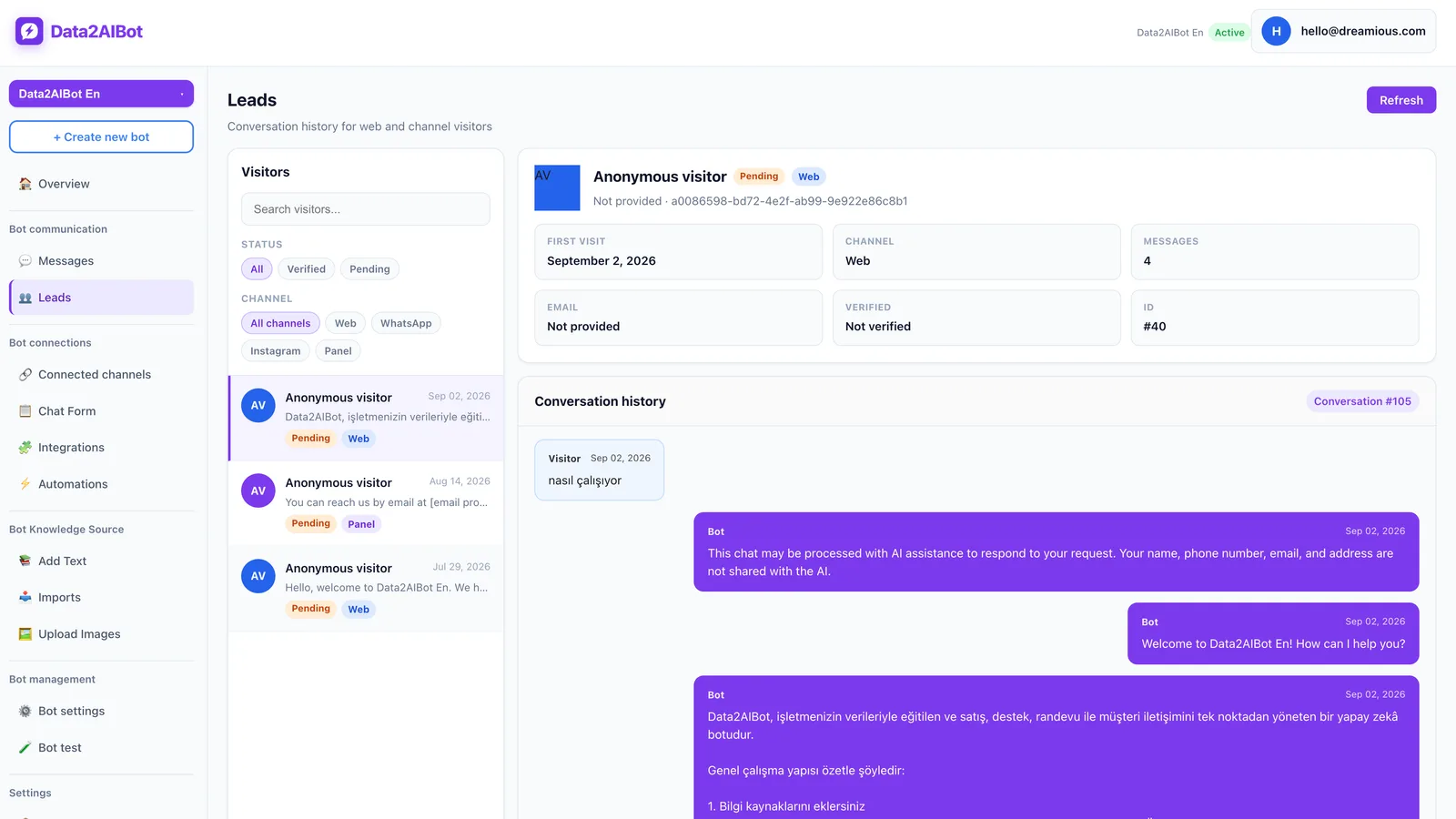
Task: Click the "Welcome to Data2AIBot En!" bot message
Action: [1273, 634]
